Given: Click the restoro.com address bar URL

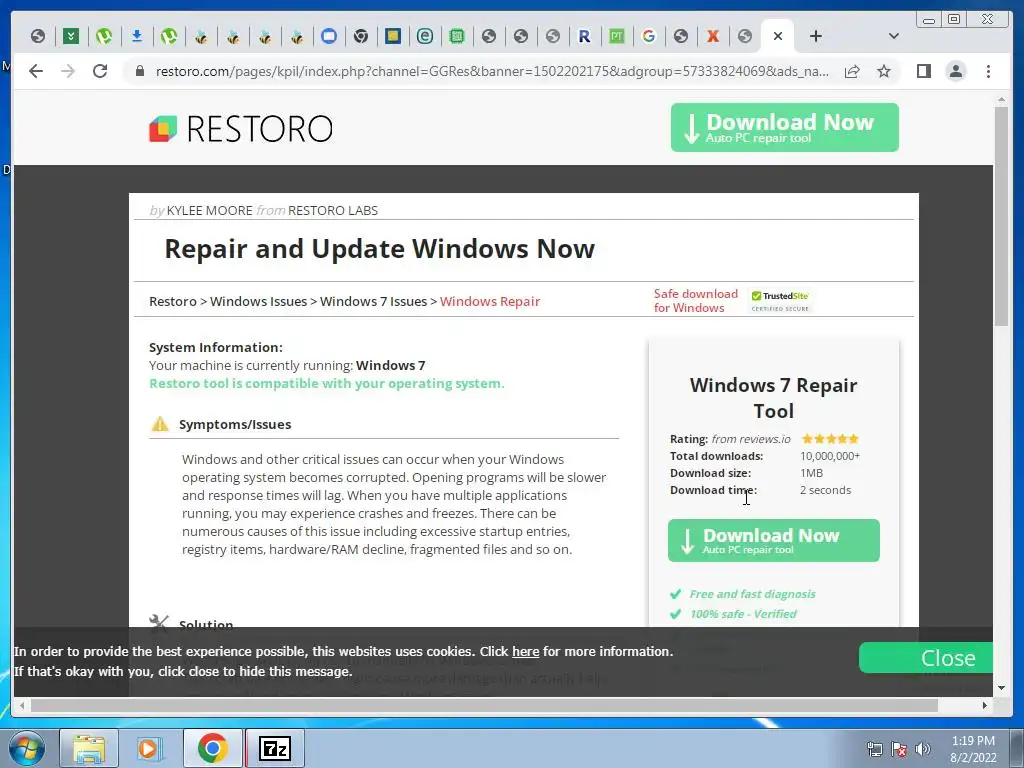Looking at the screenshot, I should click(492, 71).
